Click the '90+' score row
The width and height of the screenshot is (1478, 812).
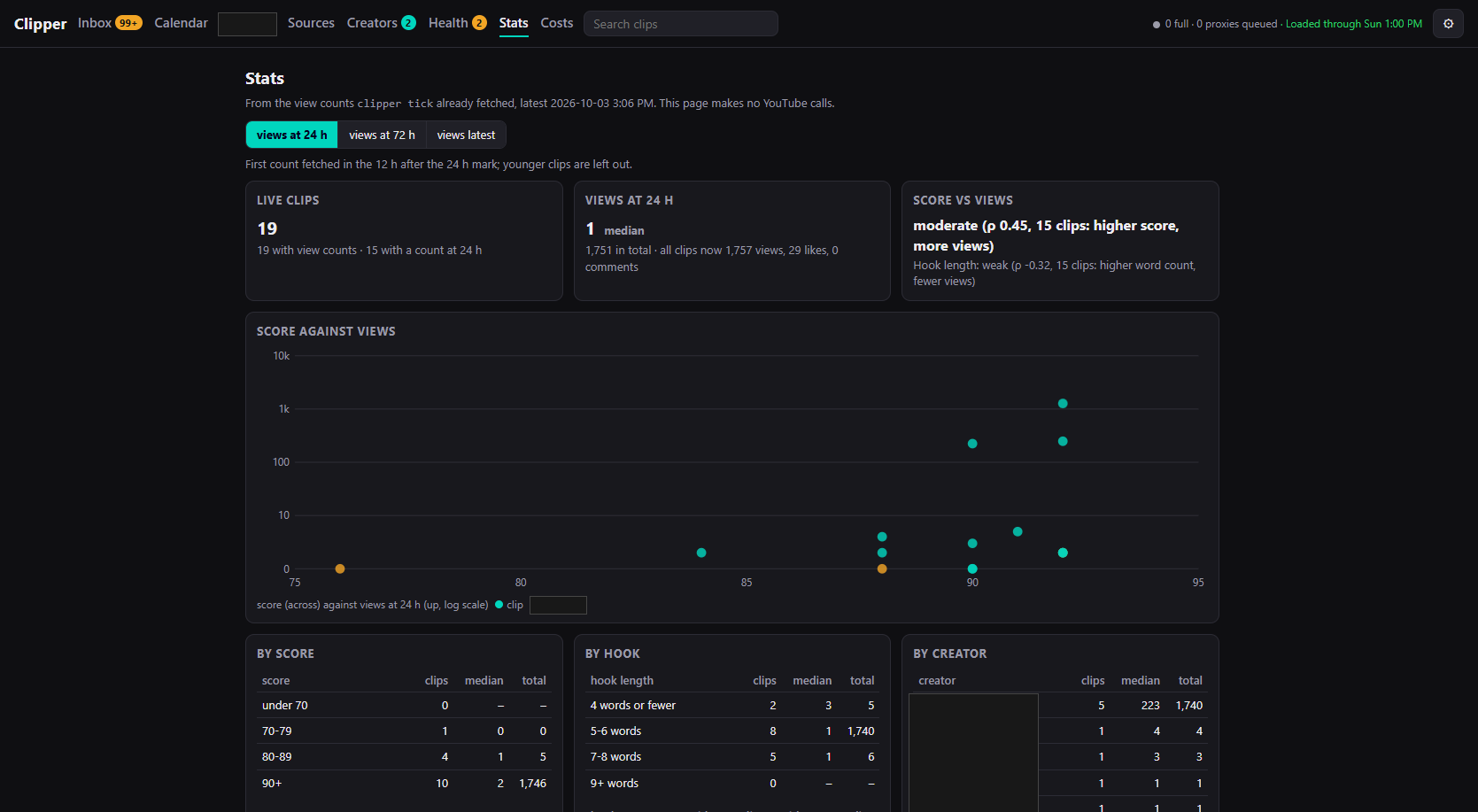[404, 784]
